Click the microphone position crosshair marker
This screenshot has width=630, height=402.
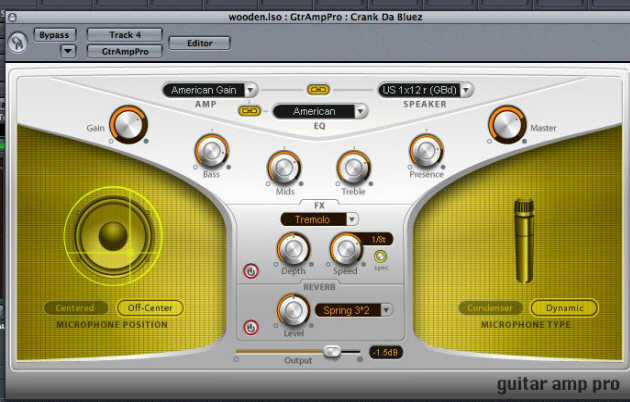pos(130,253)
